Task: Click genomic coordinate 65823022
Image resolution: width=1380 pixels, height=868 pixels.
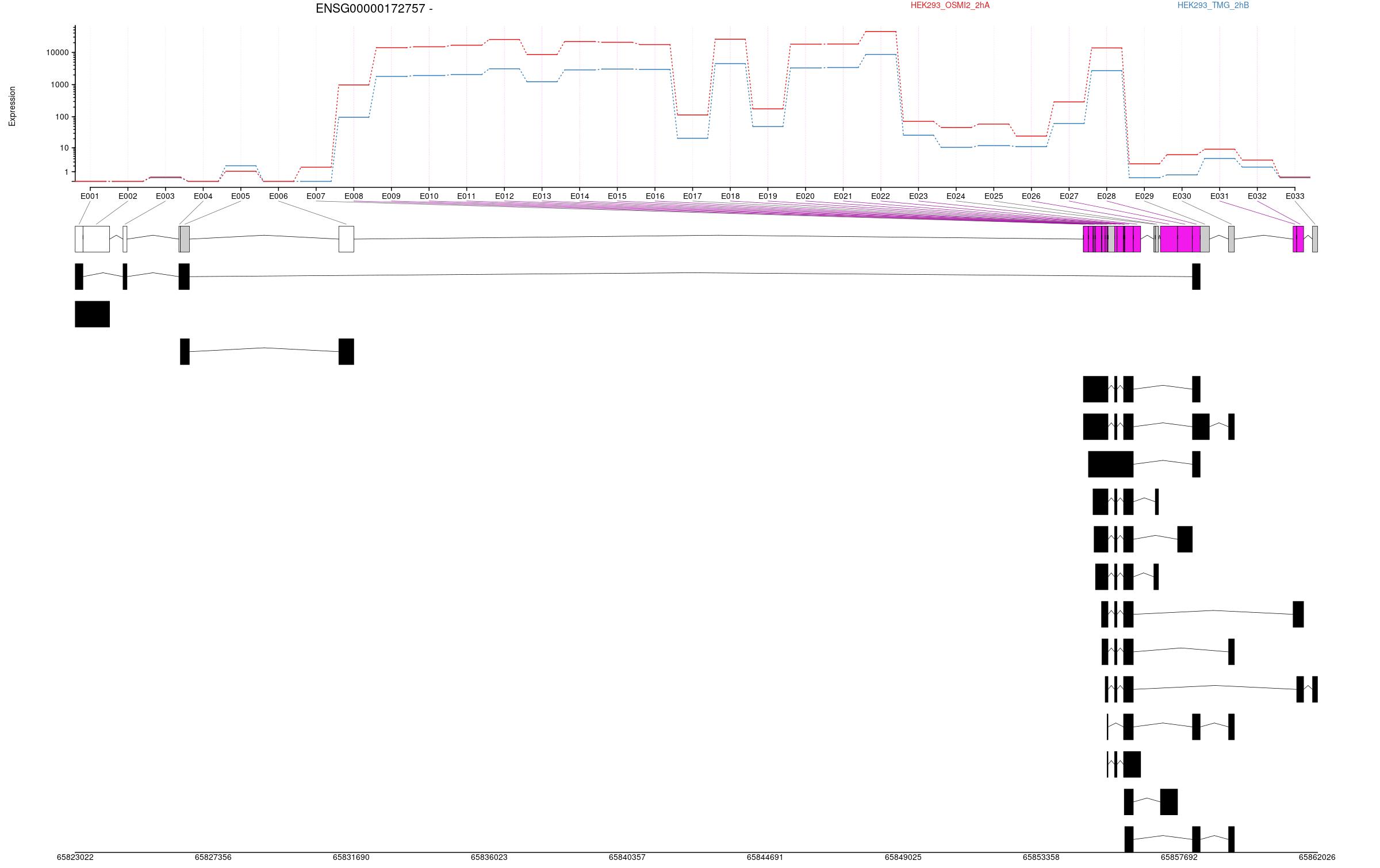Action: 75,857
